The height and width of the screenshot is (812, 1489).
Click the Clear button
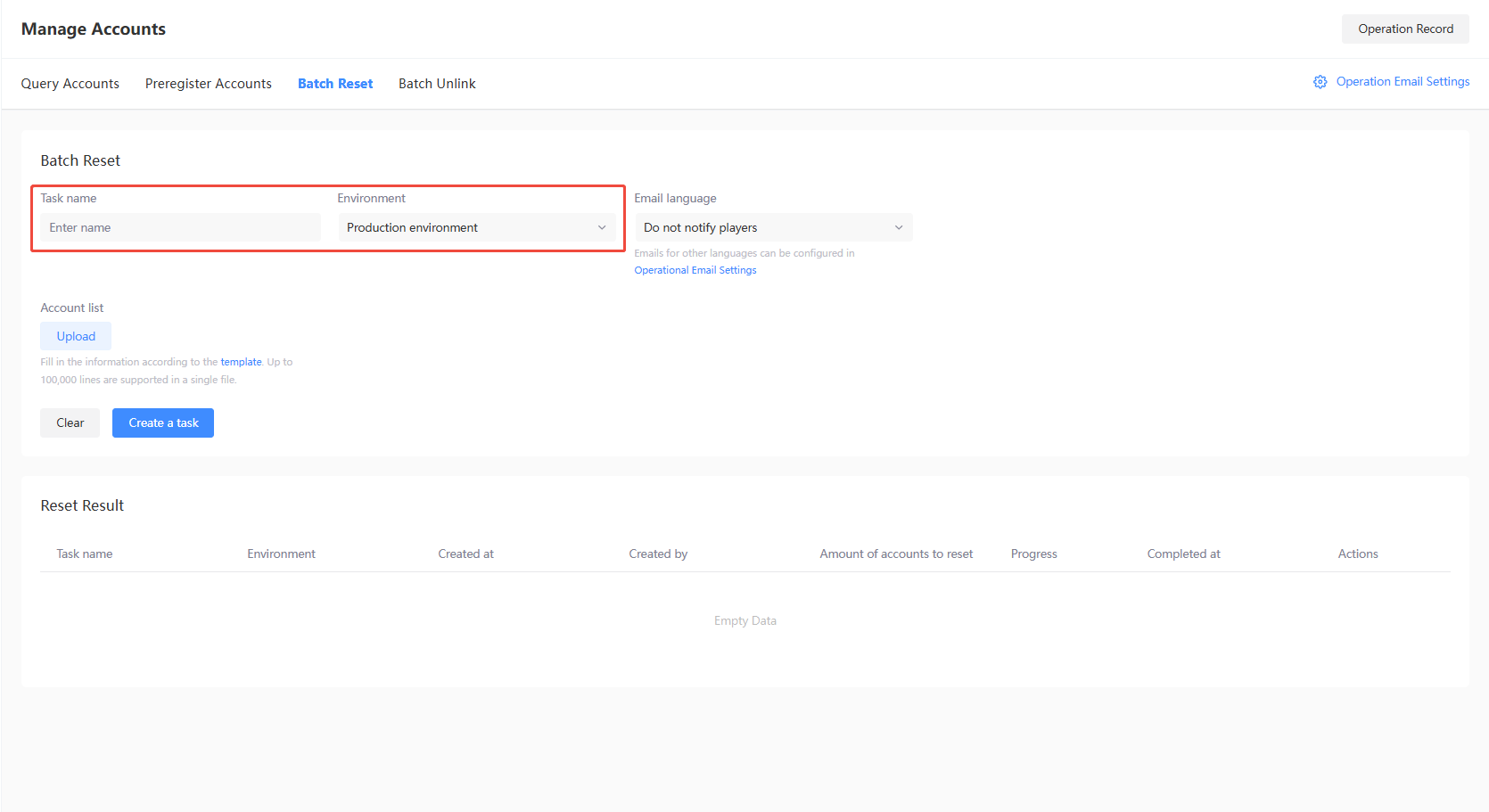[70, 422]
